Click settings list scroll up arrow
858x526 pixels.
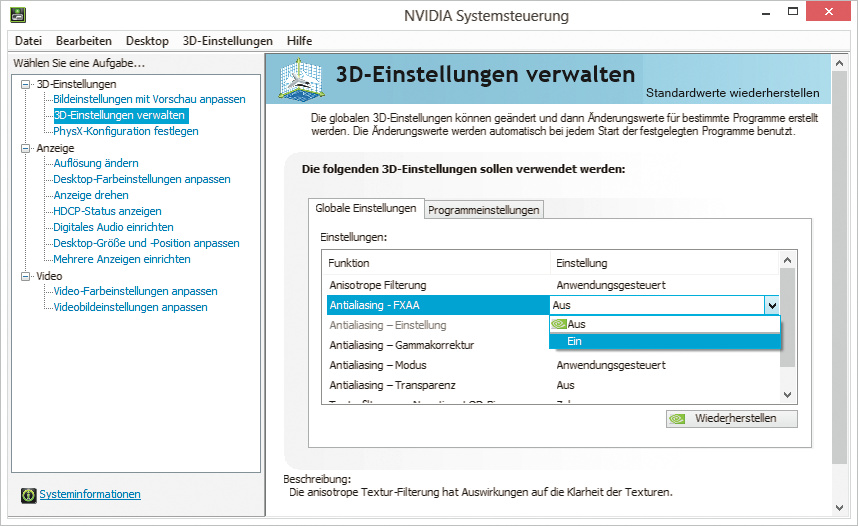click(x=787, y=261)
